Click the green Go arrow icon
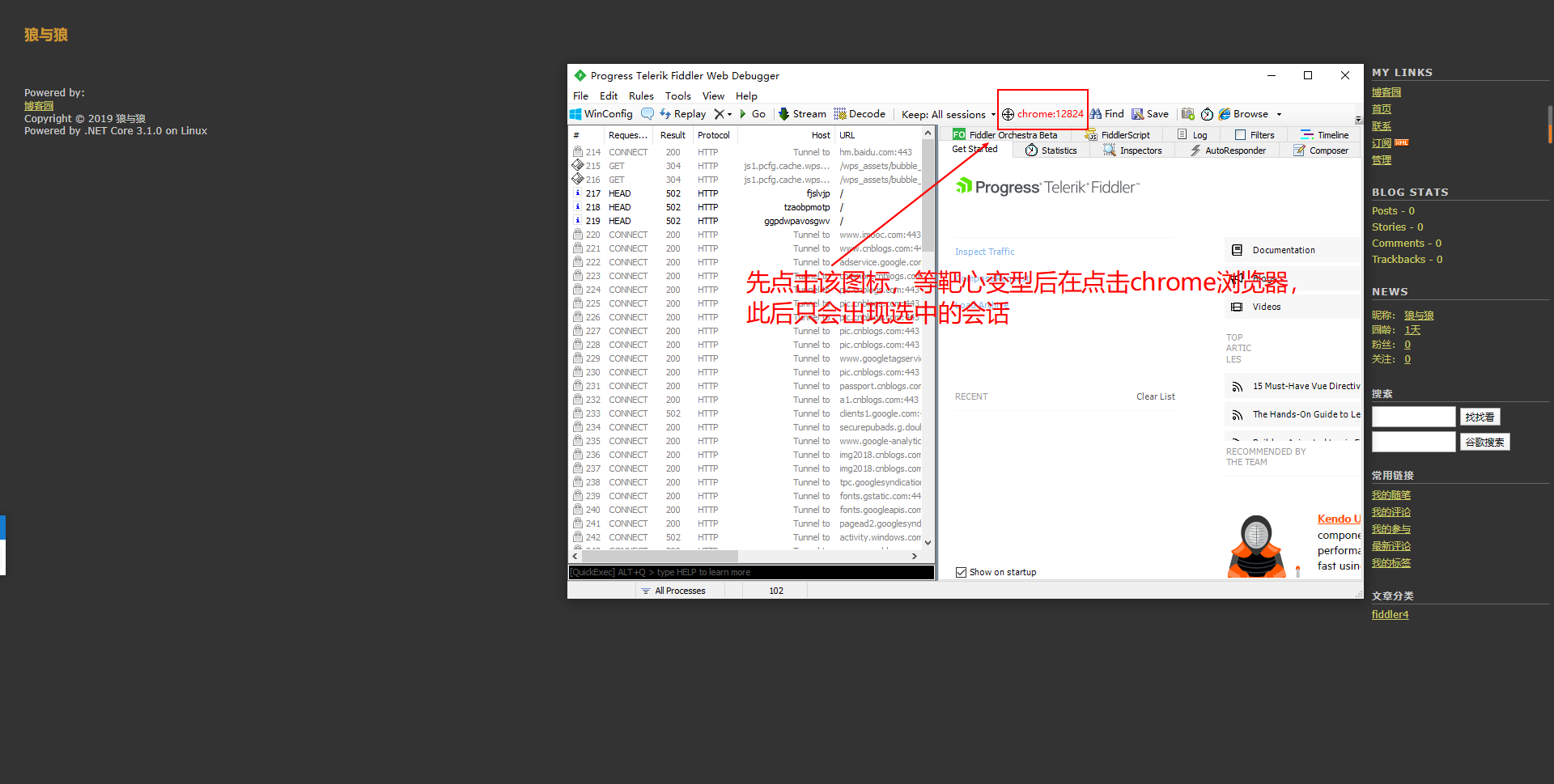This screenshot has height=784, width=1554. (743, 114)
